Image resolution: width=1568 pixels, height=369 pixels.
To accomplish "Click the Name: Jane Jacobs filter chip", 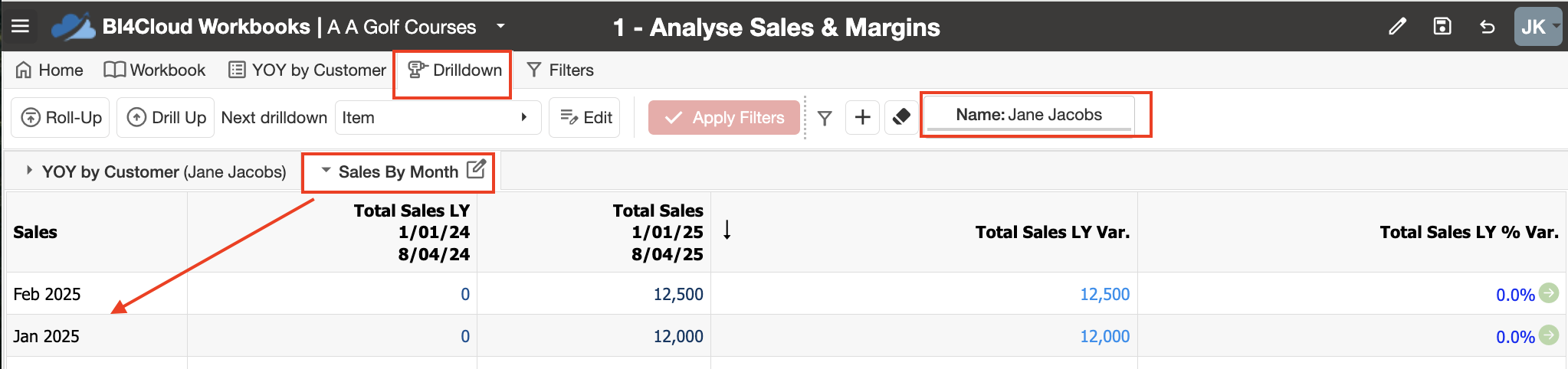I will [1028, 115].
